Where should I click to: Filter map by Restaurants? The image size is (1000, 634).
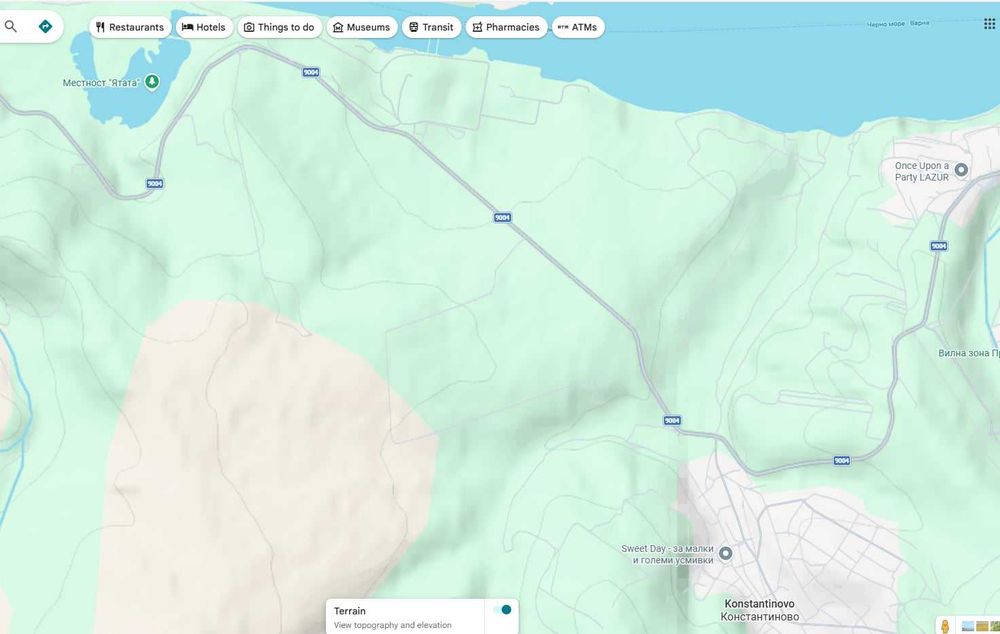[x=130, y=27]
